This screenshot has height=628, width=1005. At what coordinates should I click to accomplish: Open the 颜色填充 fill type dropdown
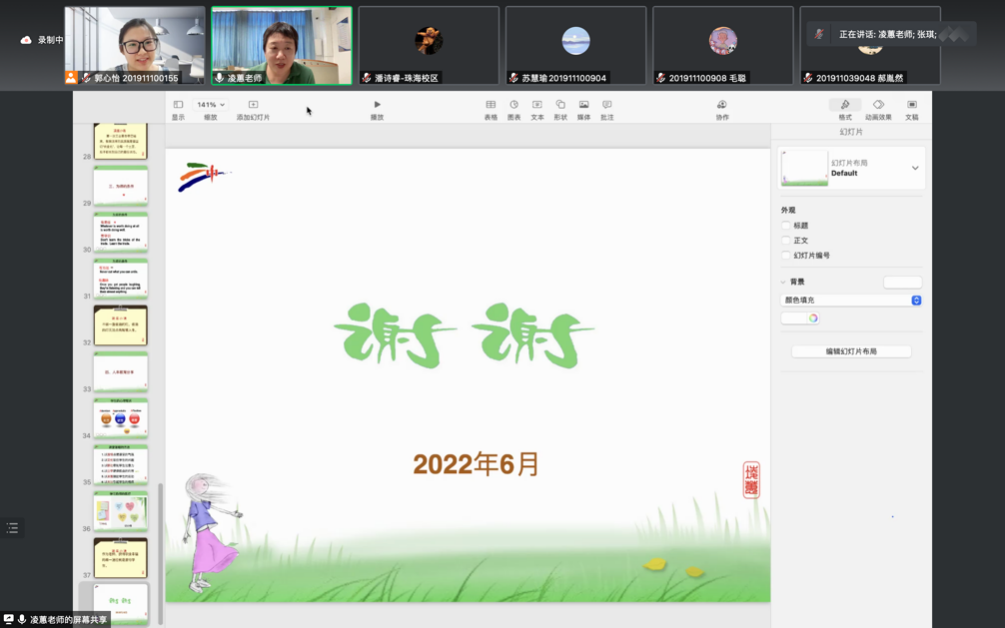coord(851,300)
